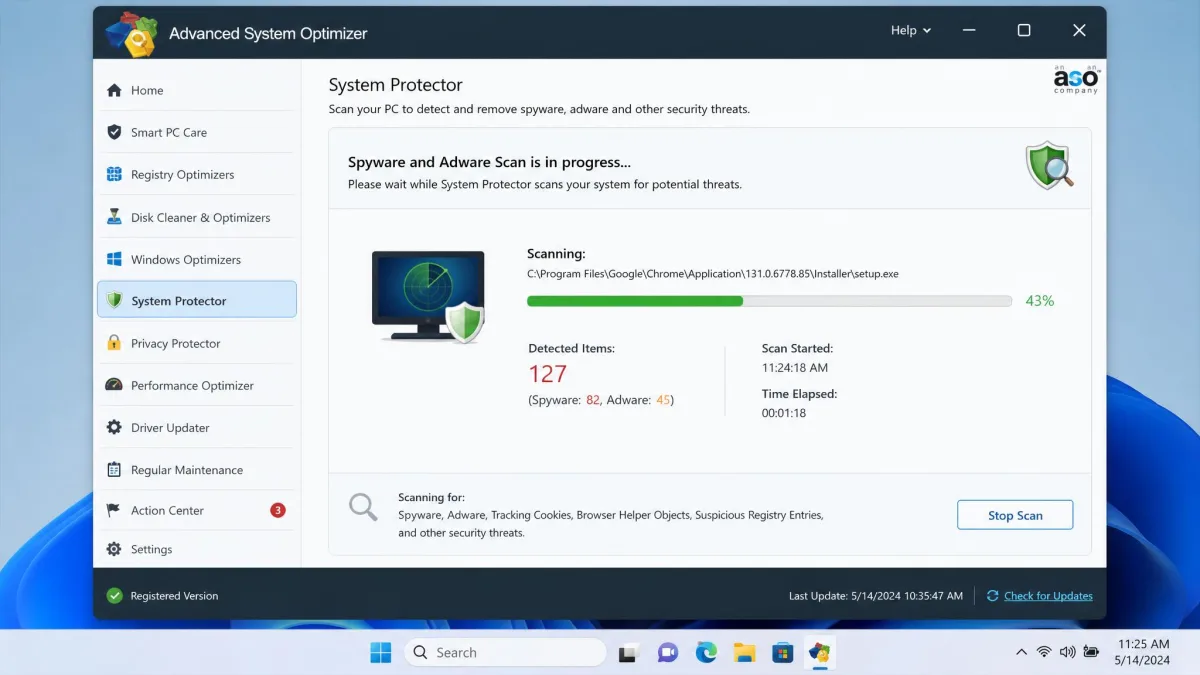This screenshot has height=675, width=1200.
Task: Click the Last Update timestamp text
Action: [x=876, y=596]
